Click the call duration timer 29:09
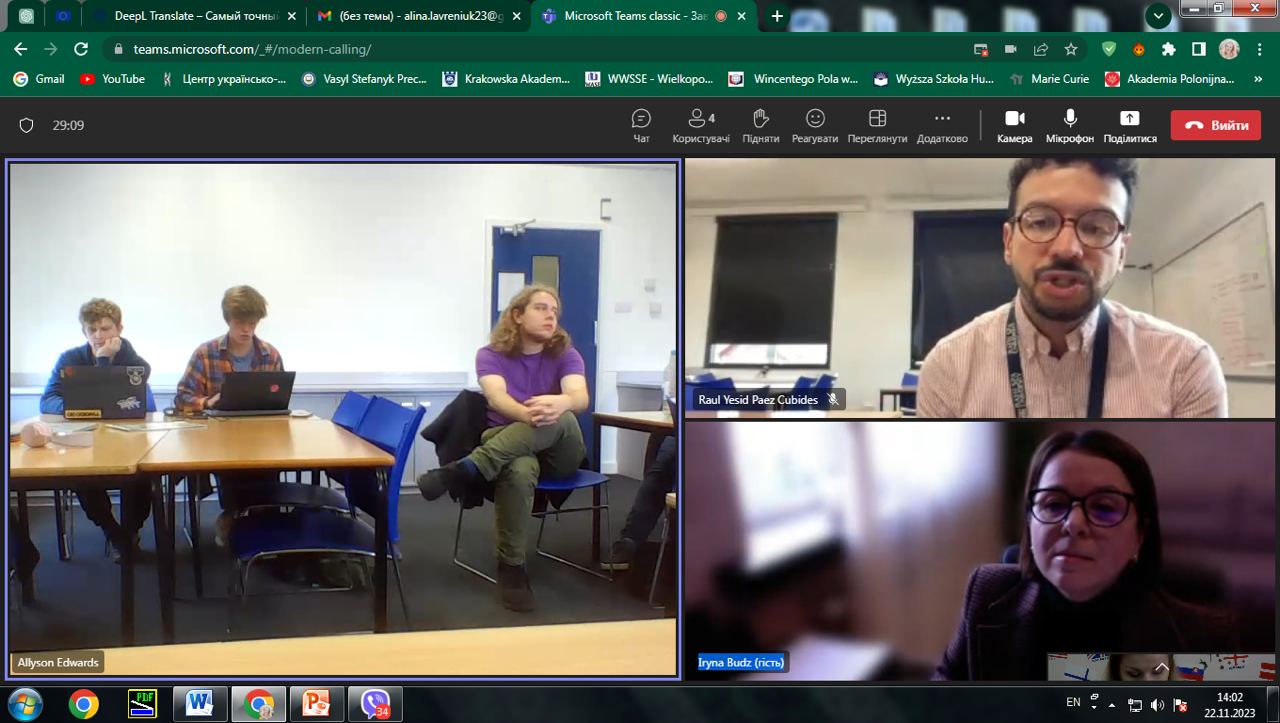Image resolution: width=1280 pixels, height=723 pixels. 68,125
